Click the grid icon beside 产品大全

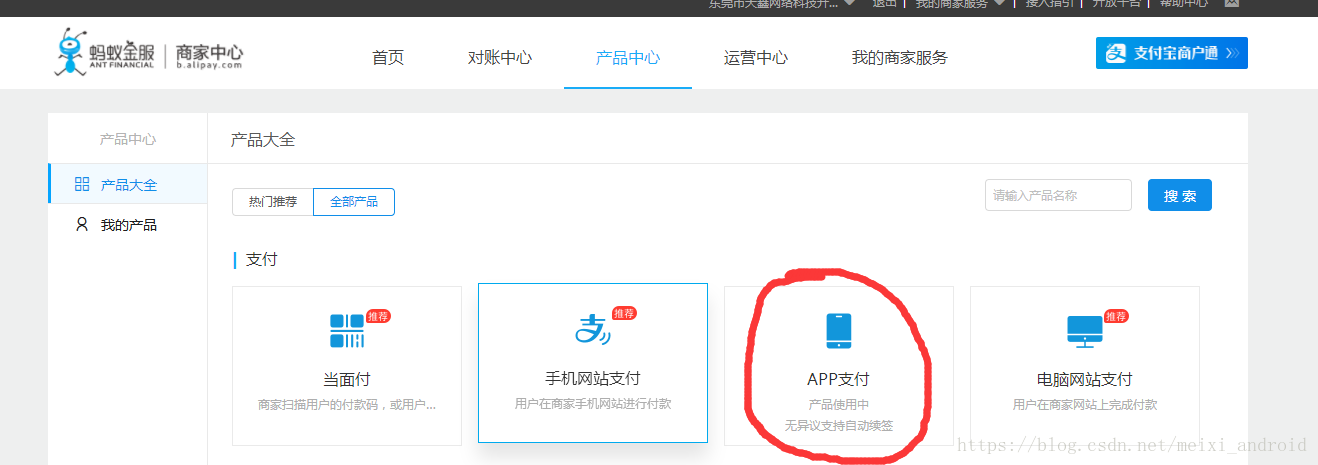coord(82,184)
